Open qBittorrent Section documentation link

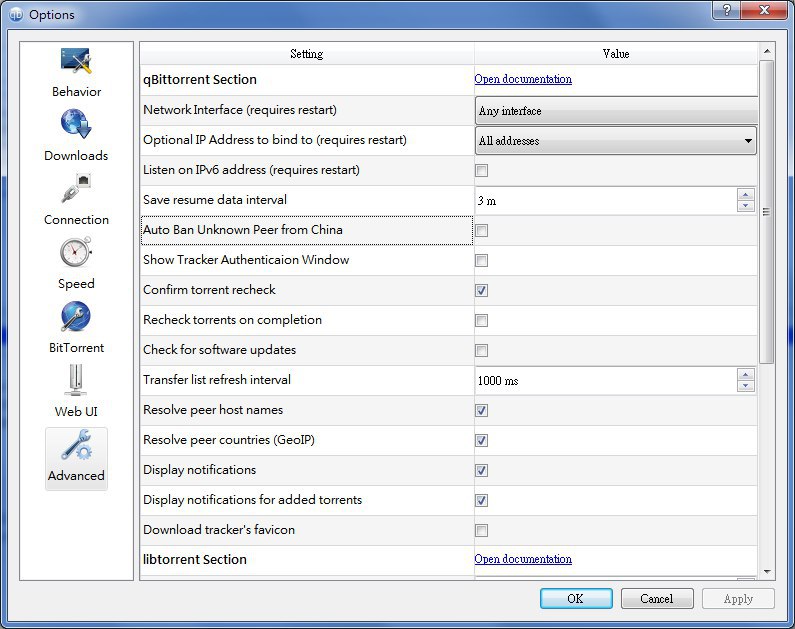point(523,79)
